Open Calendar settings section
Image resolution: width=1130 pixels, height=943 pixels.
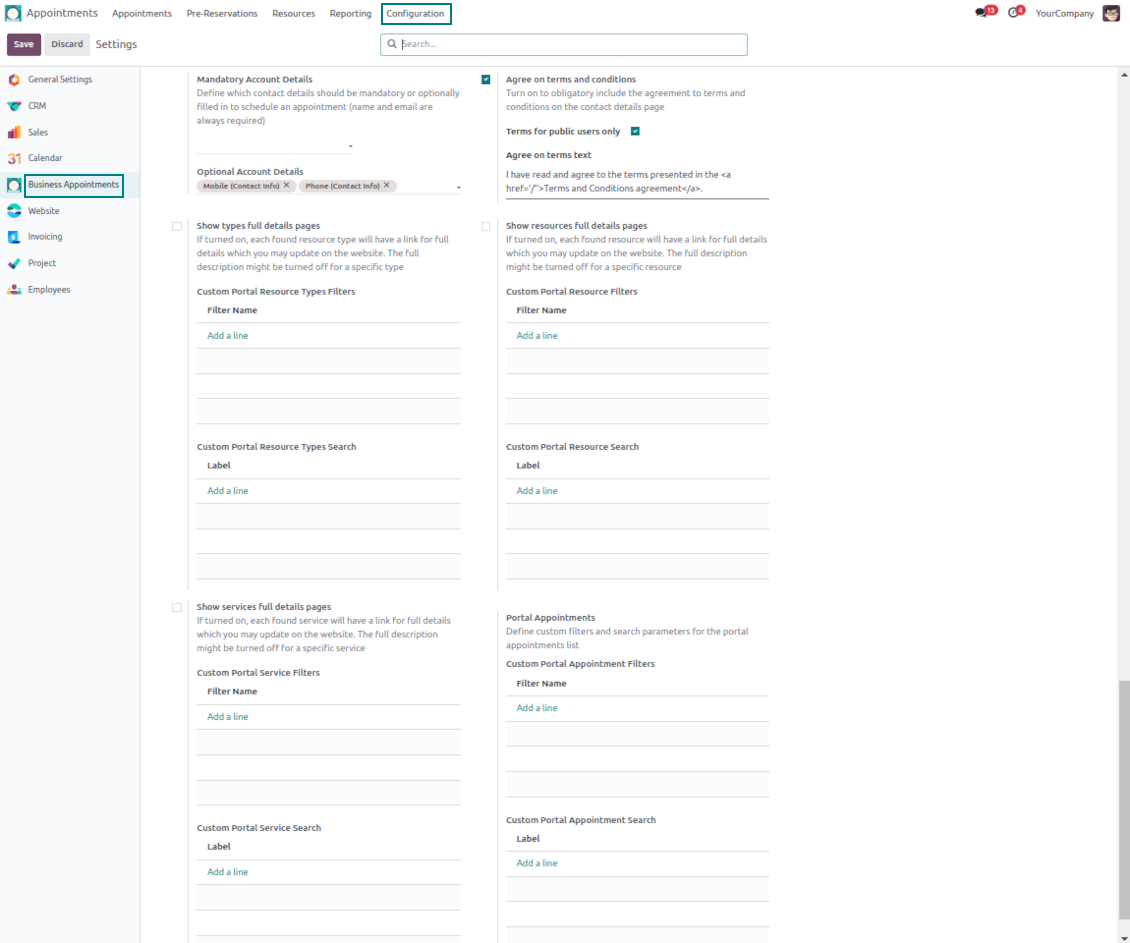coord(45,158)
